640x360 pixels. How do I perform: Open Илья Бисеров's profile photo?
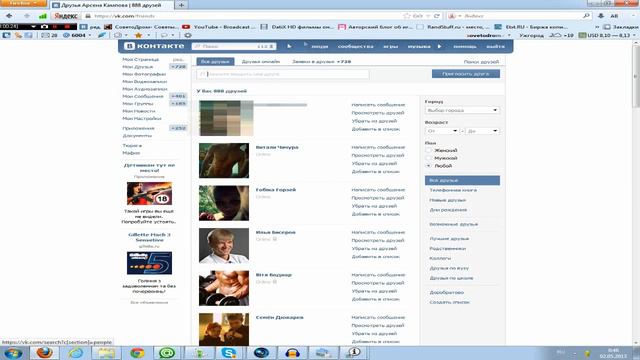point(224,246)
